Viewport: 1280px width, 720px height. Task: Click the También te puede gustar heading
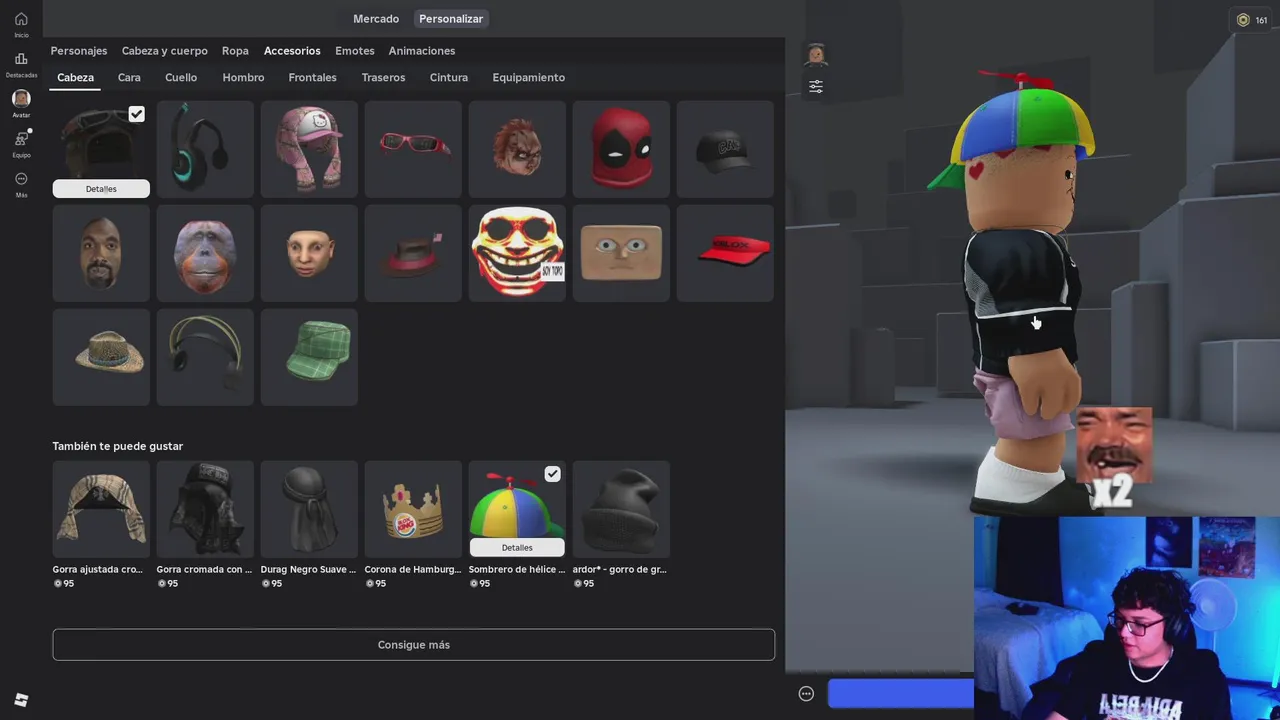118,446
